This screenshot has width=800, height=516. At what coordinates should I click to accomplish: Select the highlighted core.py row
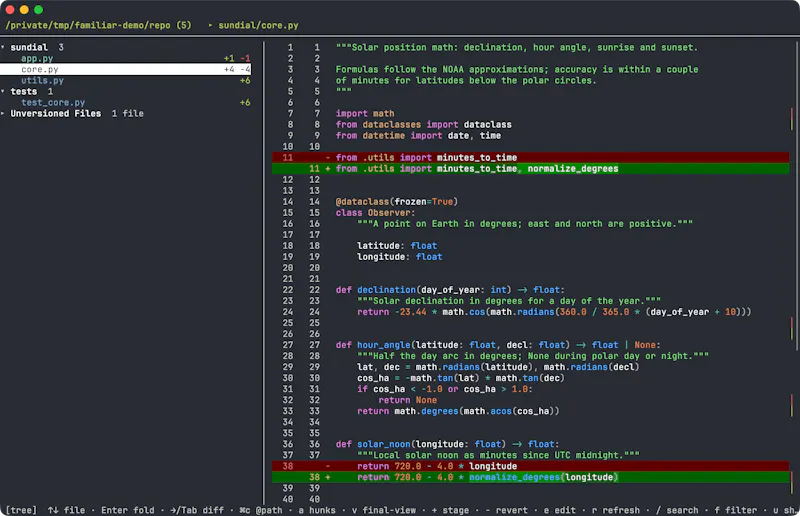pyautogui.click(x=126, y=69)
